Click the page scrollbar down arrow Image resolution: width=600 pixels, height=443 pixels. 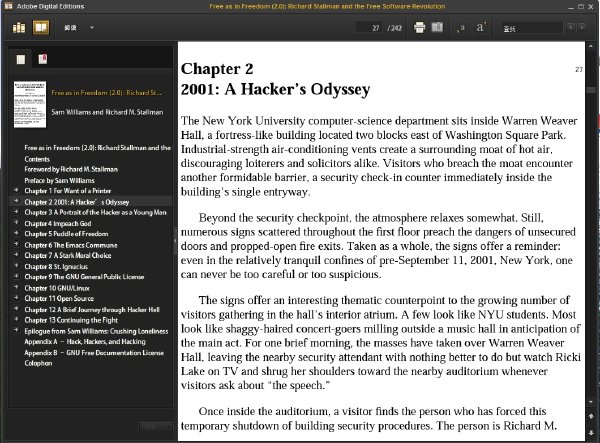coord(591,402)
